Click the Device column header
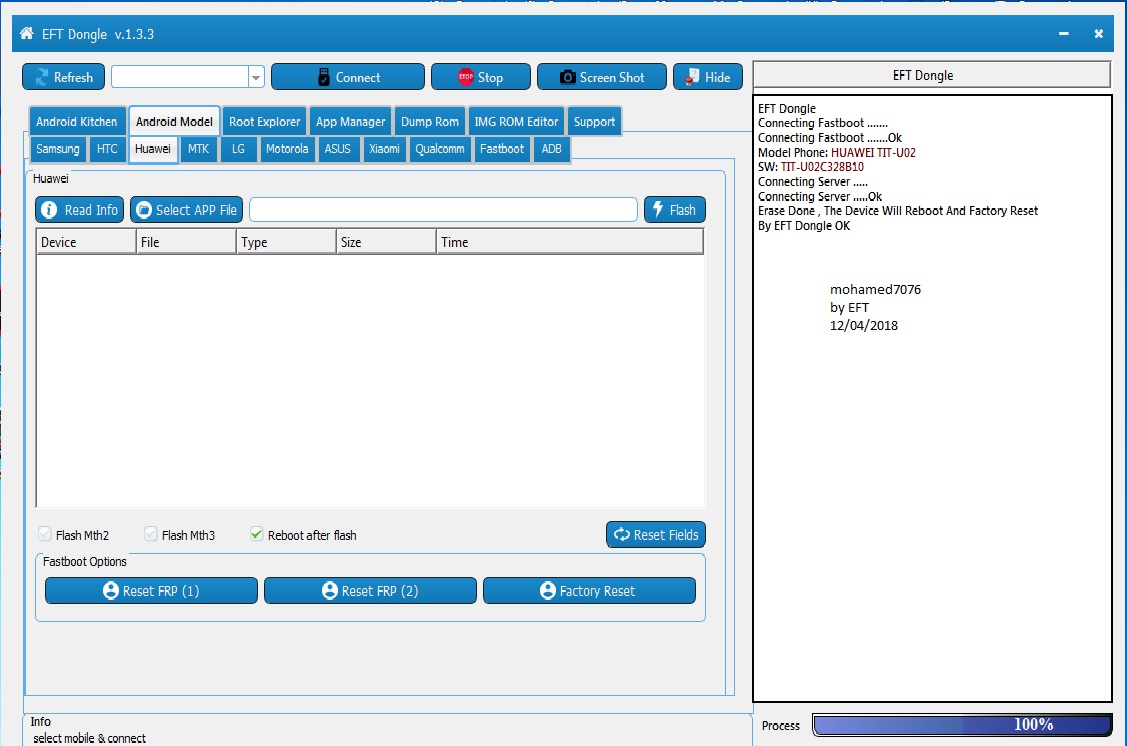 click(86, 242)
